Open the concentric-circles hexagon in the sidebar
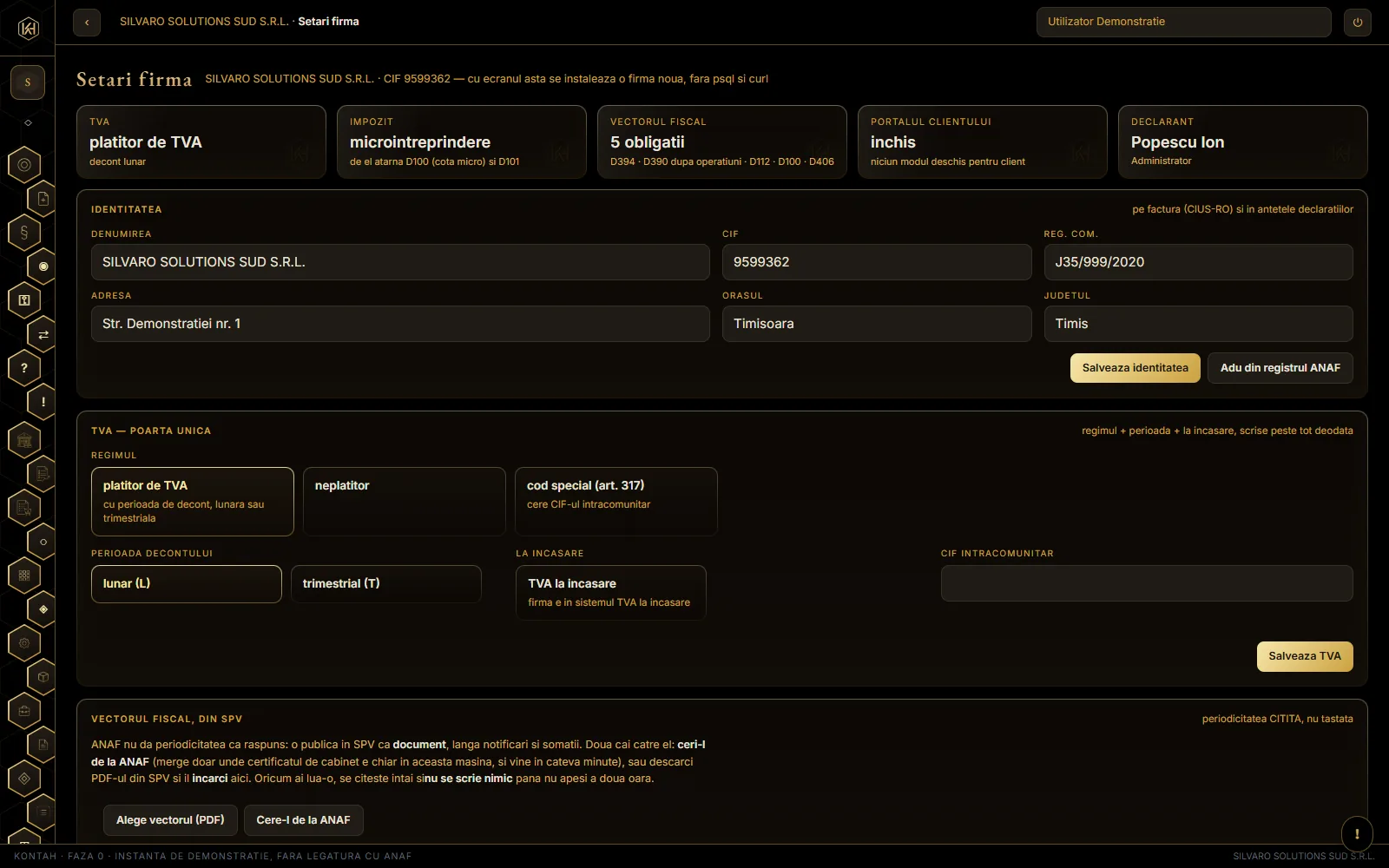The height and width of the screenshot is (868, 1389). pyautogui.click(x=24, y=164)
